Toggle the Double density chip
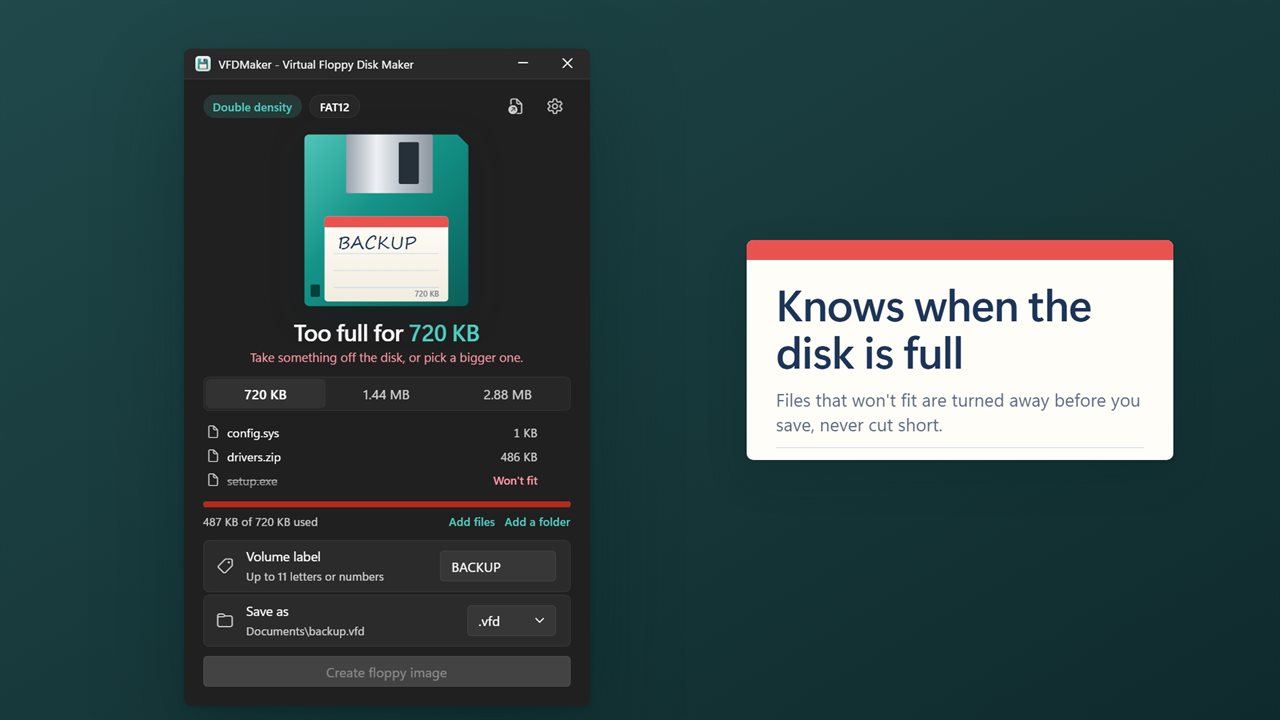Screen dimensions: 1280x720 (x=252, y=107)
